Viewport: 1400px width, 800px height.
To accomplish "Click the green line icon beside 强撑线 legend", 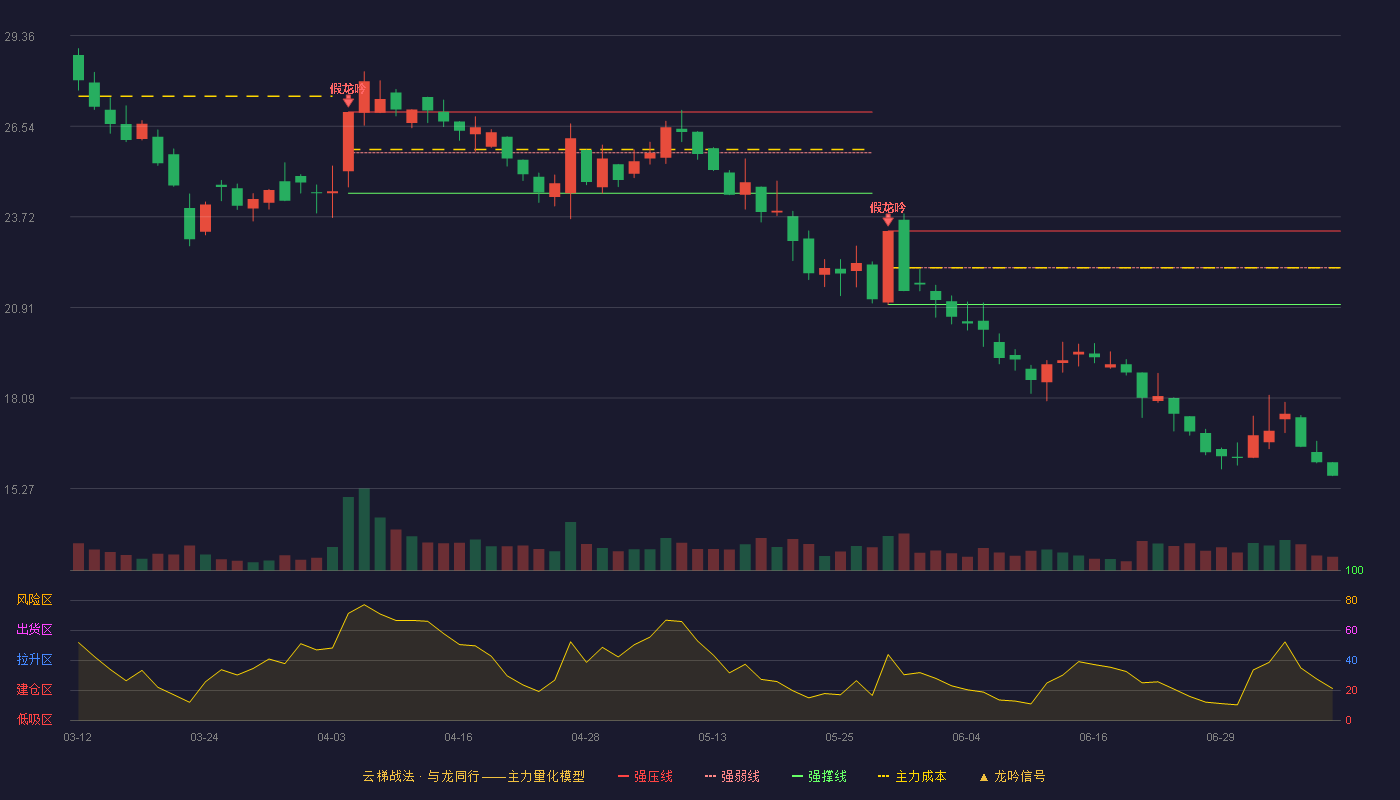I will point(798,777).
